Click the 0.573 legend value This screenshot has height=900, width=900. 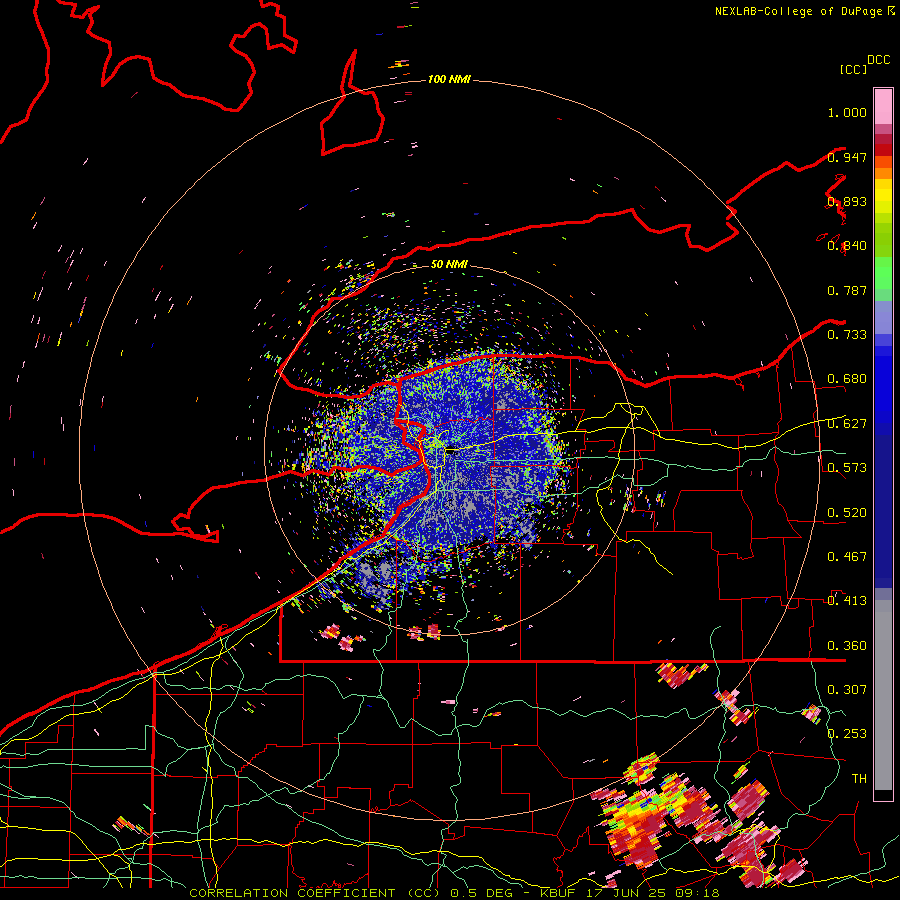(x=847, y=468)
